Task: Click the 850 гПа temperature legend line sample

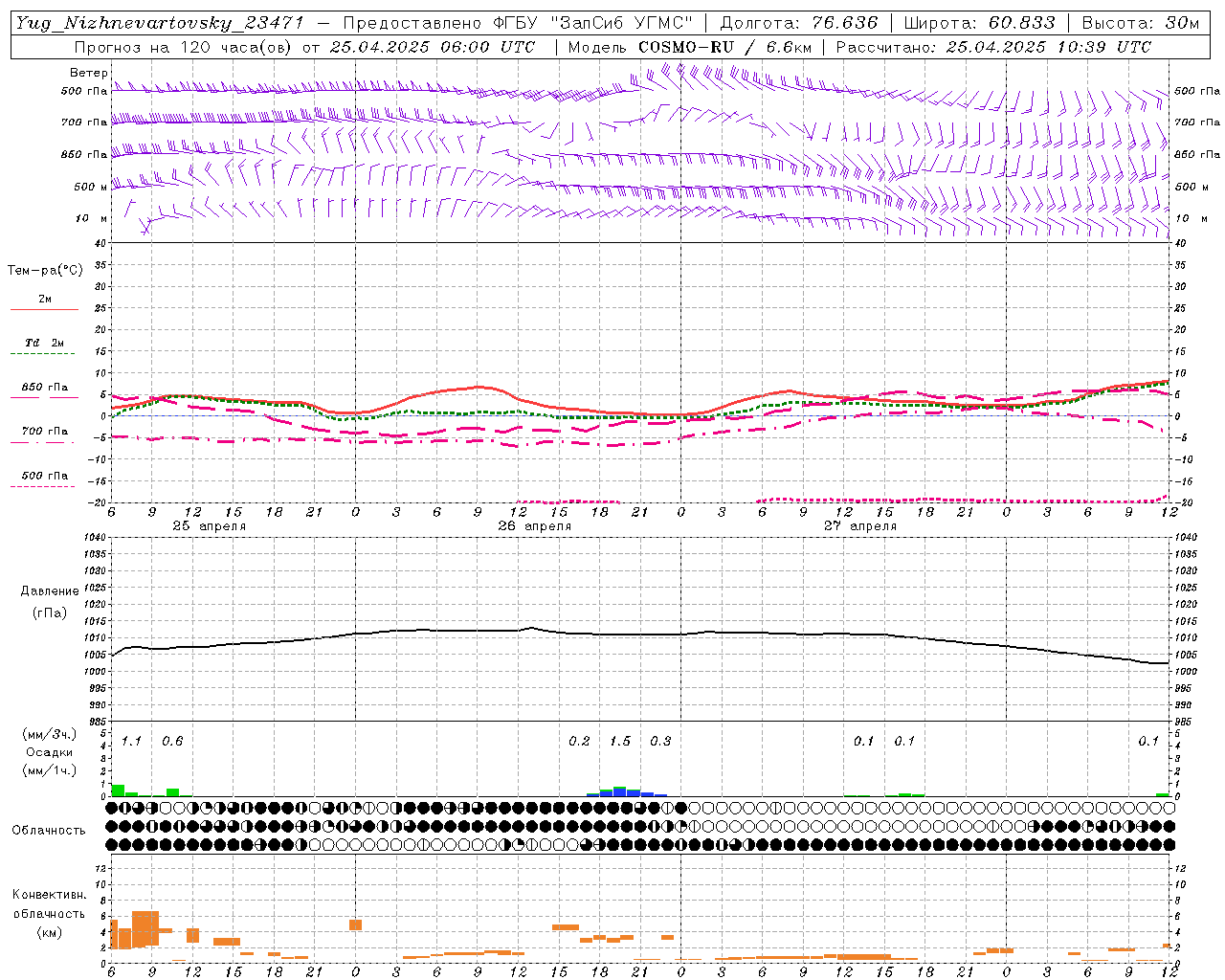Action: click(42, 397)
